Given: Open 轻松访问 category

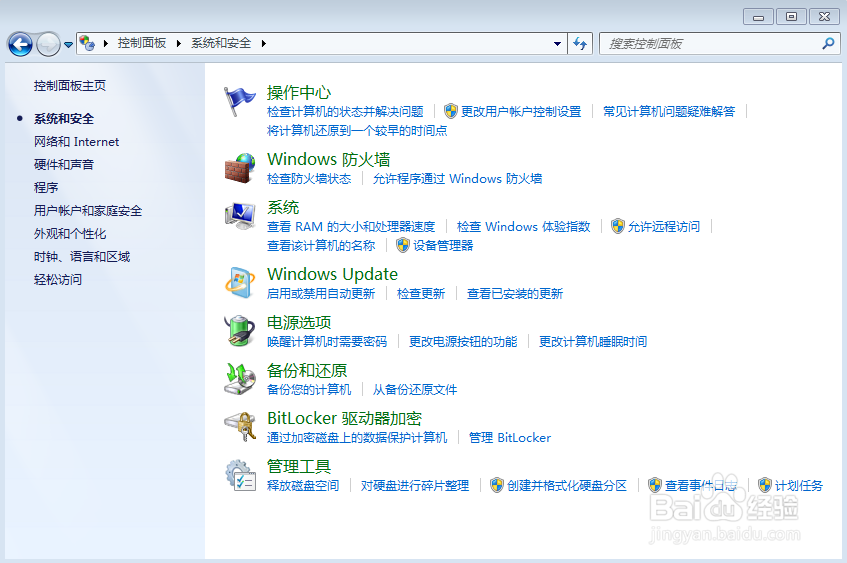Looking at the screenshot, I should coord(58,279).
